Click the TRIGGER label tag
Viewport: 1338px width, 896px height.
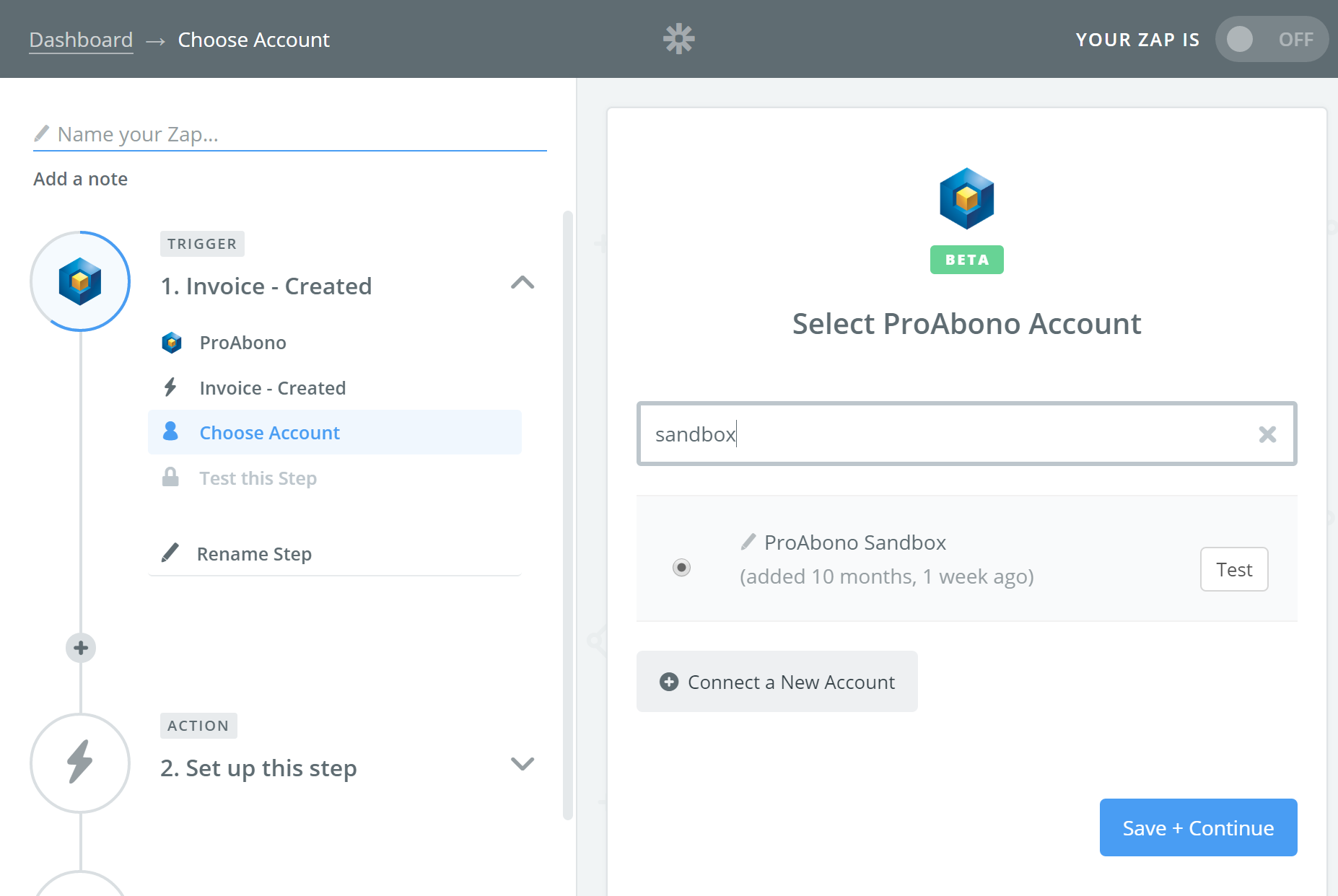click(202, 244)
